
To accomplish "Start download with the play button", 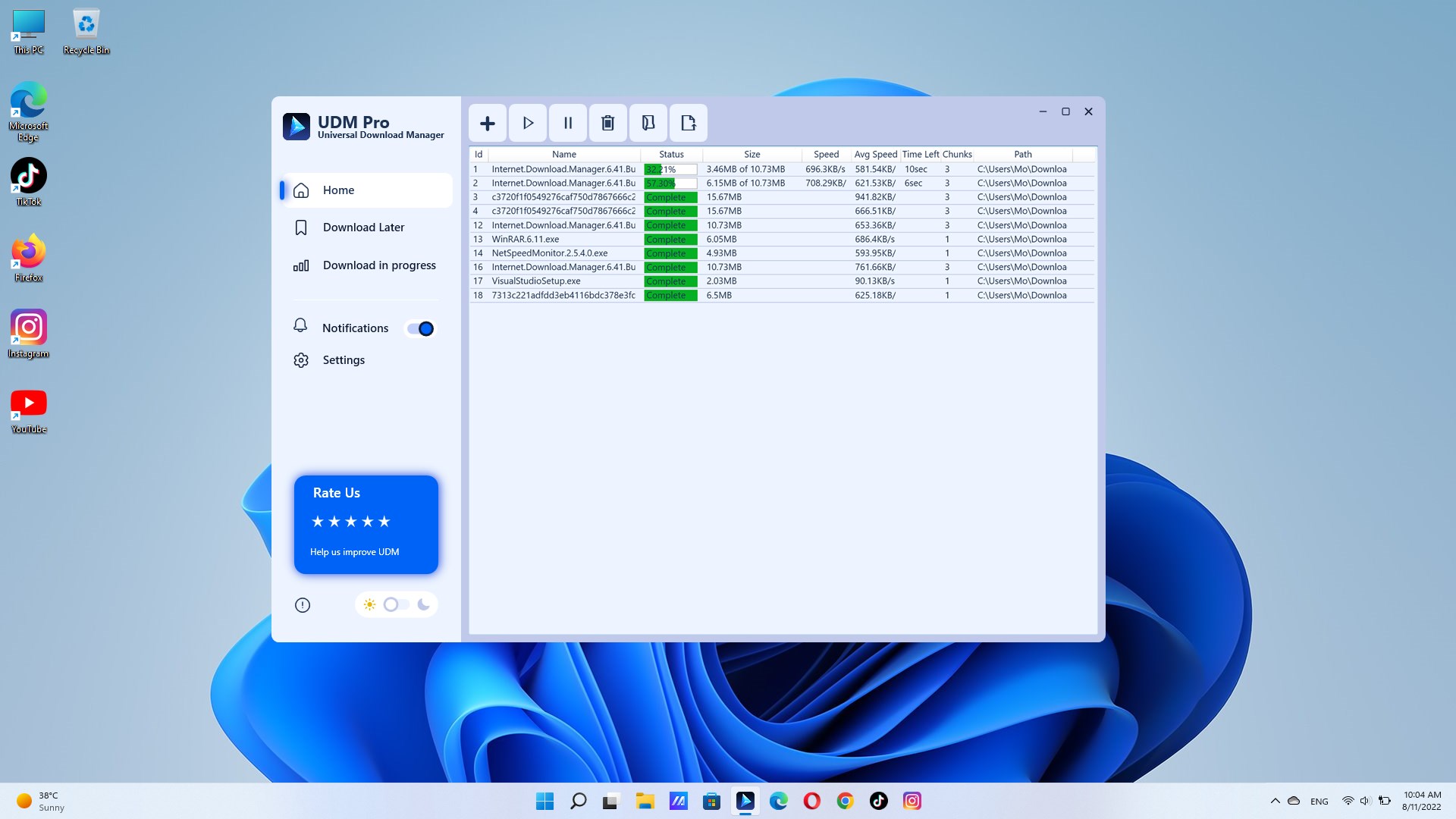I will [528, 123].
